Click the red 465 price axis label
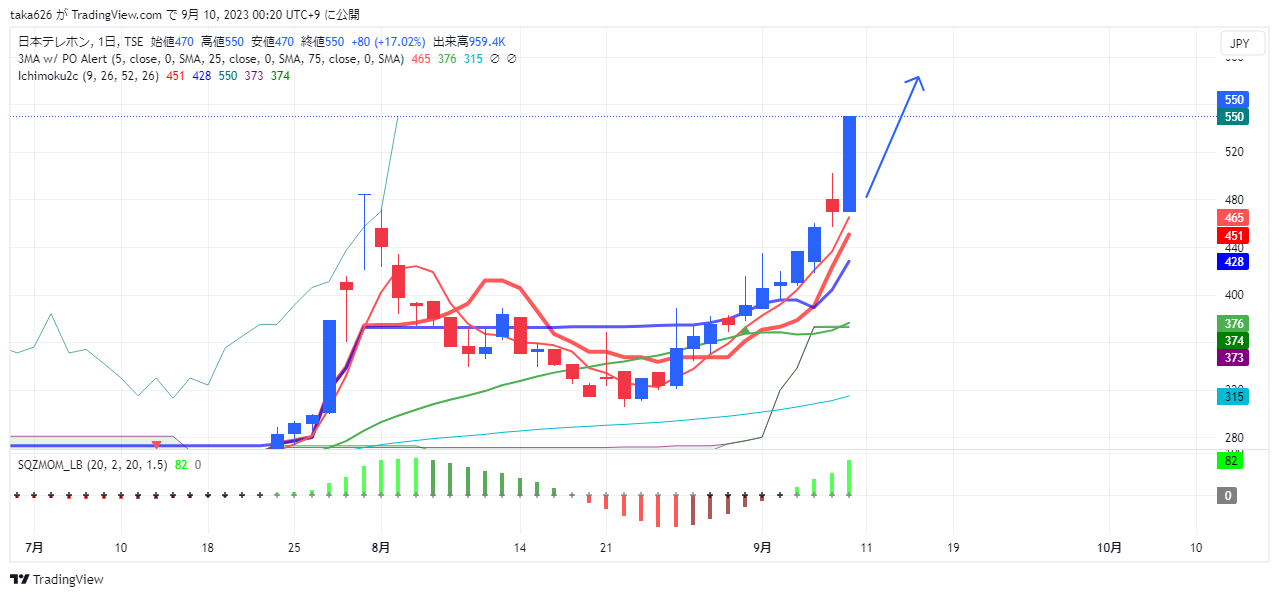The image size is (1279, 597). (1233, 218)
